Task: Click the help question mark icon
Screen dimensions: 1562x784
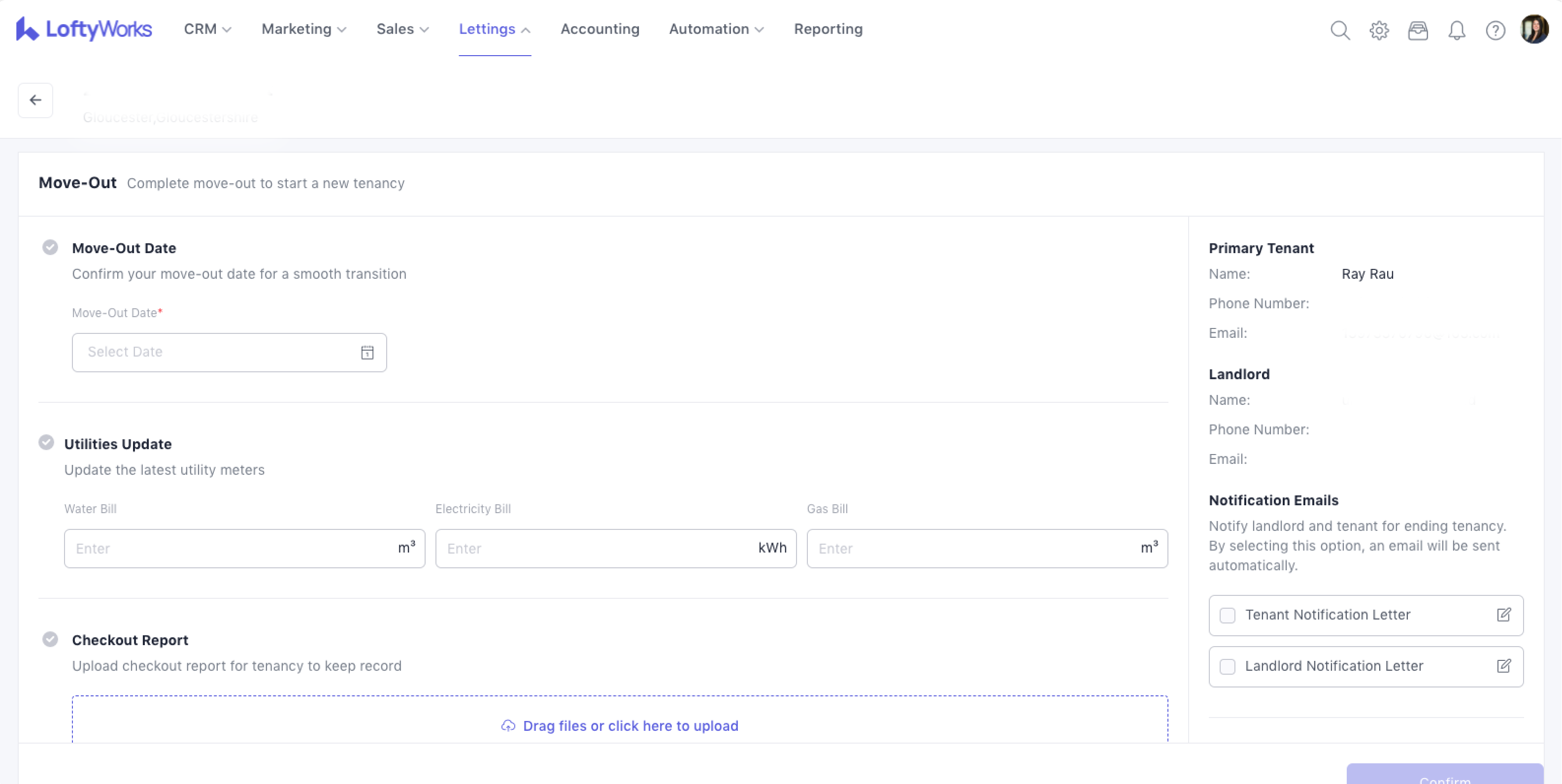Action: (1496, 30)
